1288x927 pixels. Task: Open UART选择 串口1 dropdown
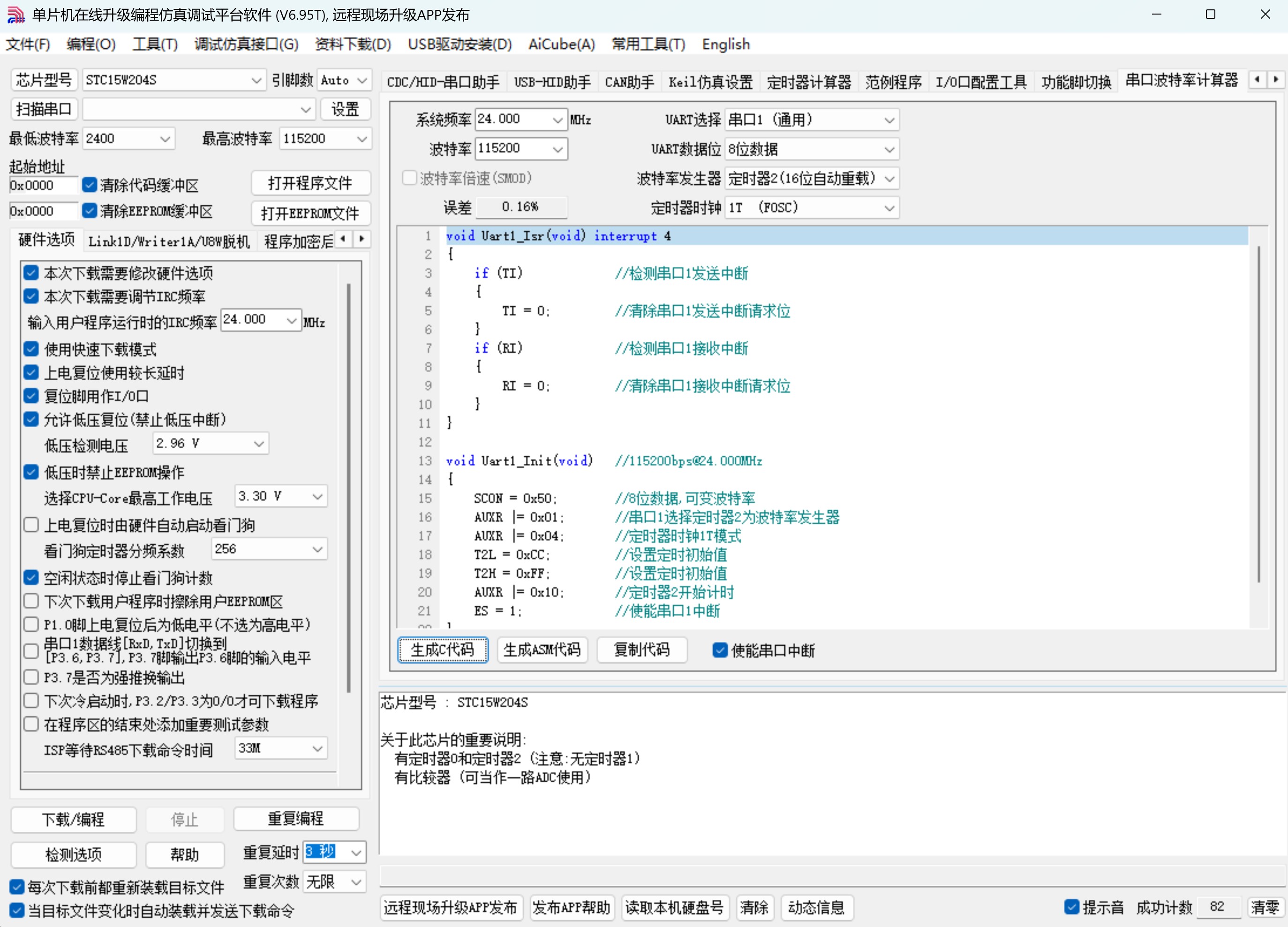point(812,120)
